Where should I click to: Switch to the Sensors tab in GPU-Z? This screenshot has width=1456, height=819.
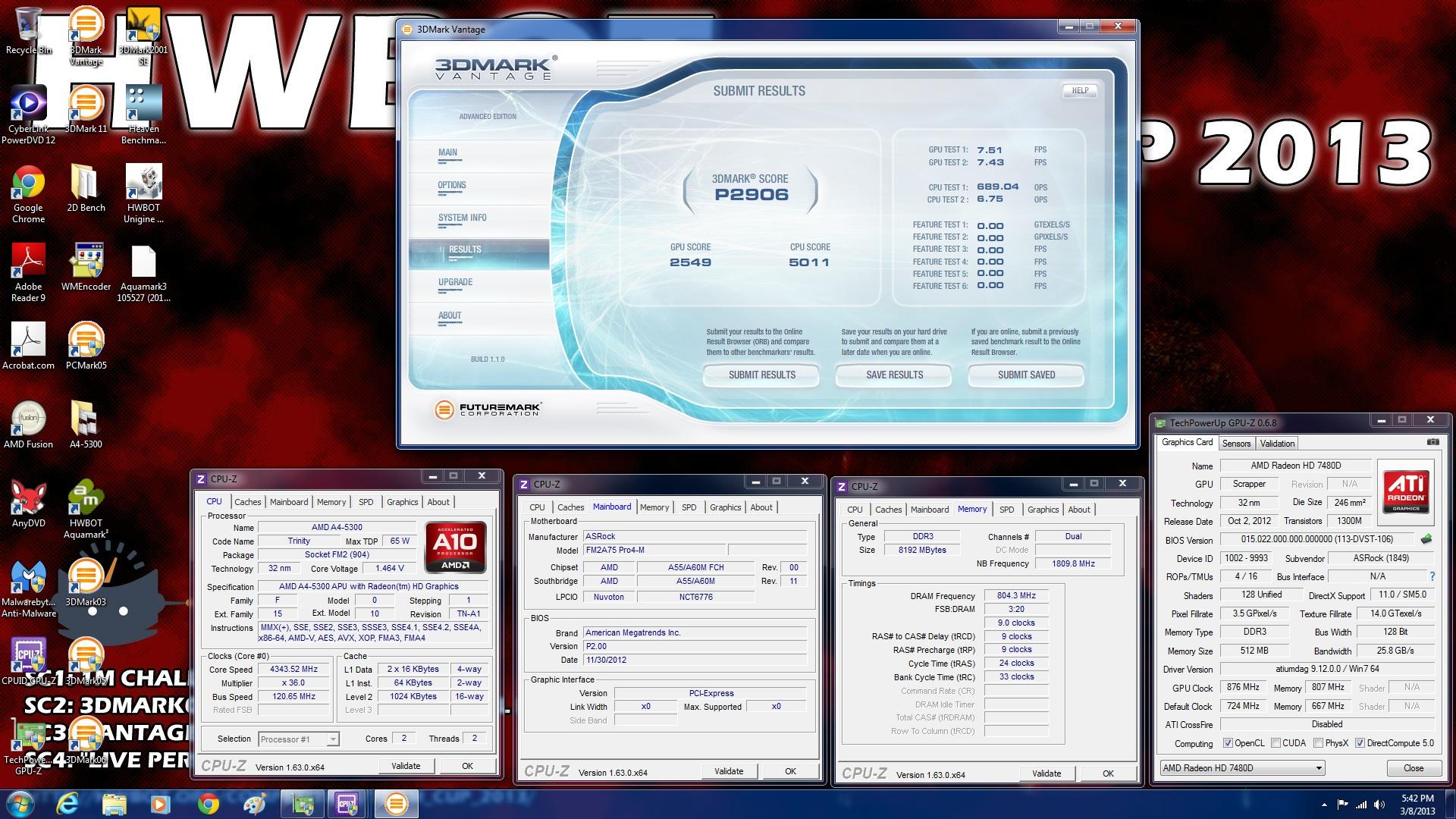1236,444
